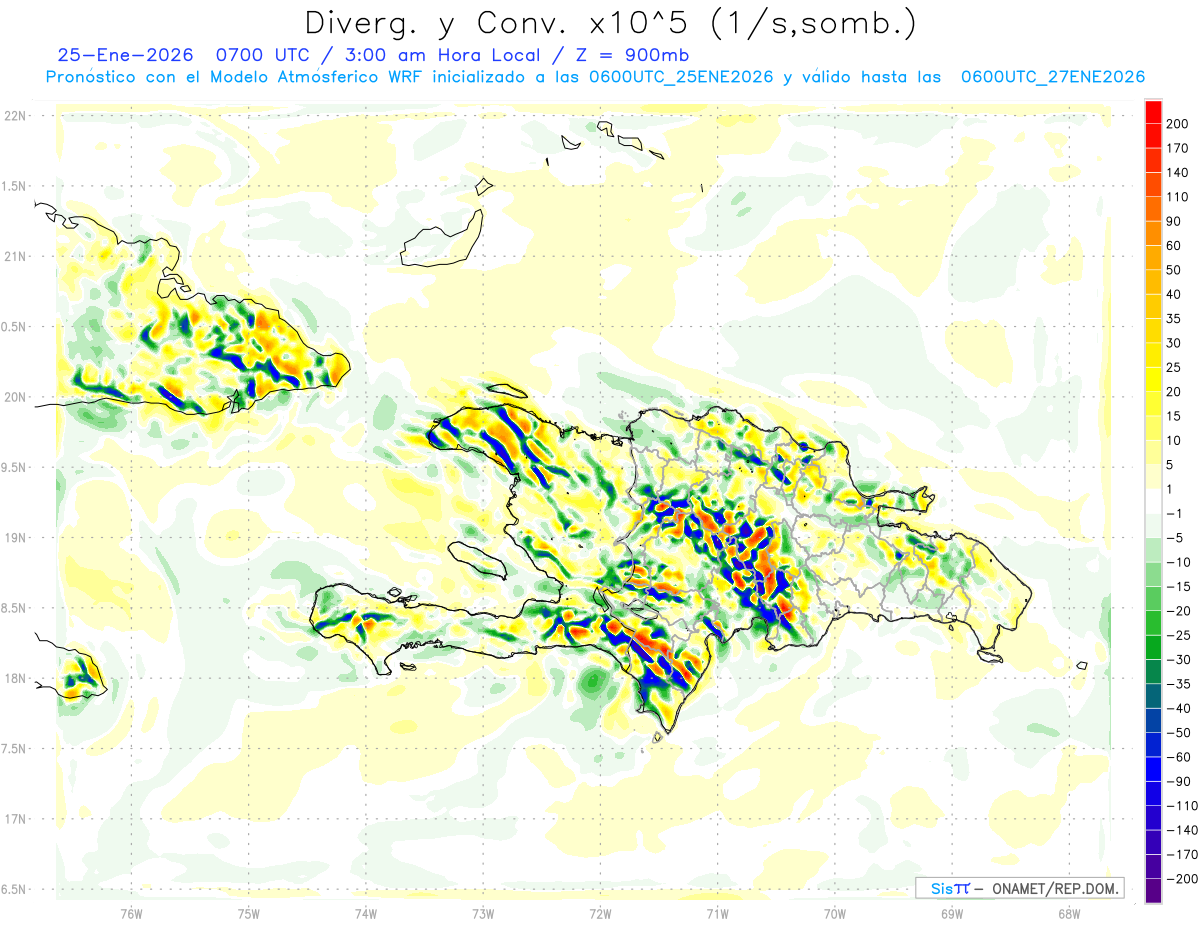The image size is (1200, 927).
Task: Click the colorbar value '-40'
Action: click(1180, 708)
